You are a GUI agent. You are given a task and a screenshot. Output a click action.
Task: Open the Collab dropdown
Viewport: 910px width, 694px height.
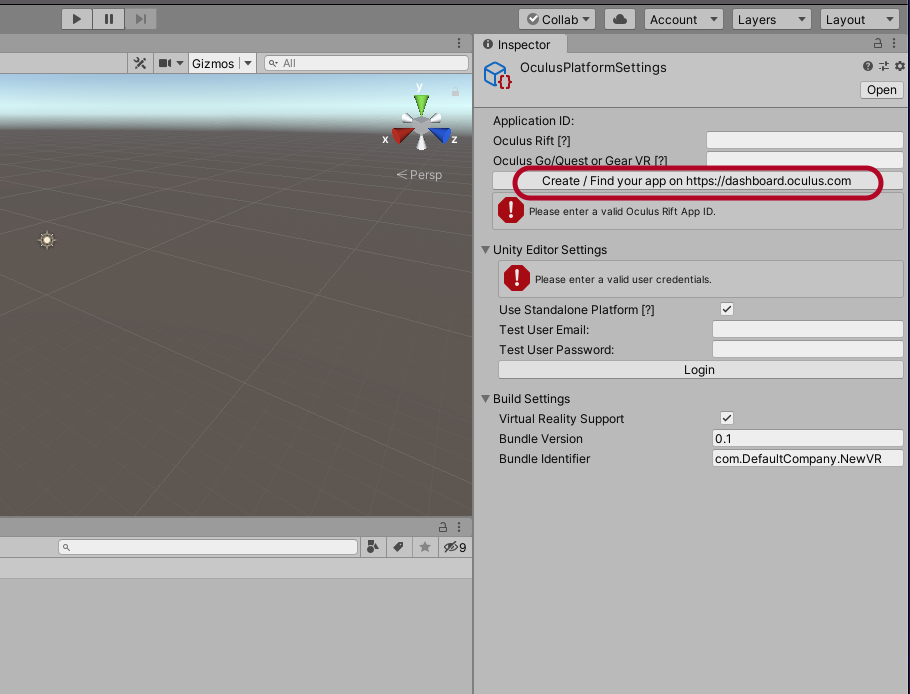coord(557,19)
